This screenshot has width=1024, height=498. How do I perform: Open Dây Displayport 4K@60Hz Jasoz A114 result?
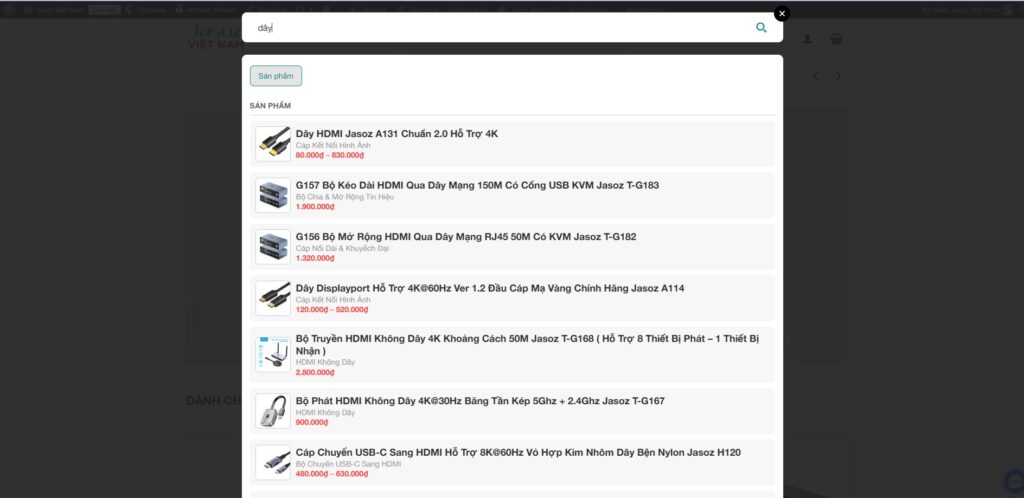click(x=512, y=298)
